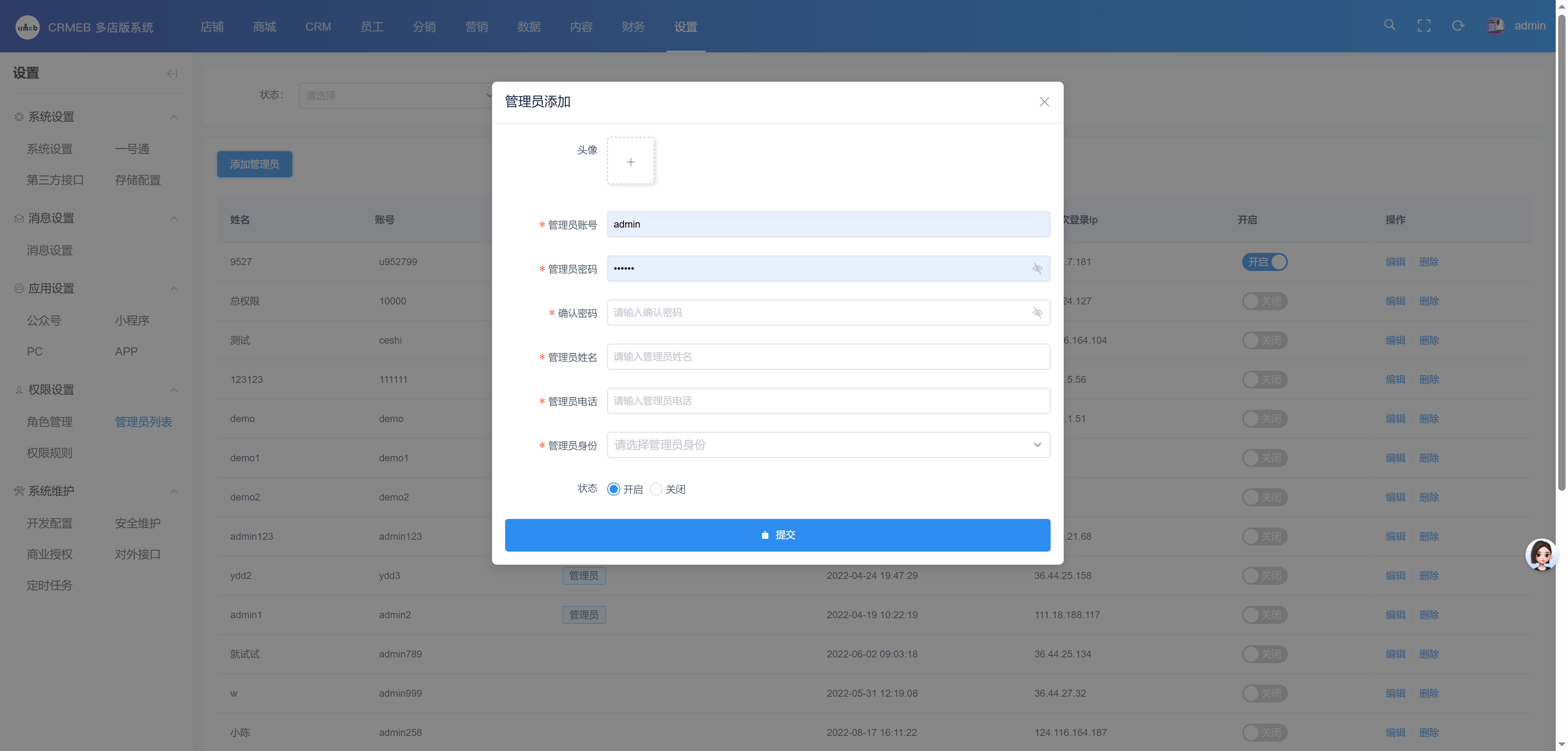1568x751 pixels.
Task: Collapse the sidebar with the arrow icon
Action: click(x=172, y=74)
